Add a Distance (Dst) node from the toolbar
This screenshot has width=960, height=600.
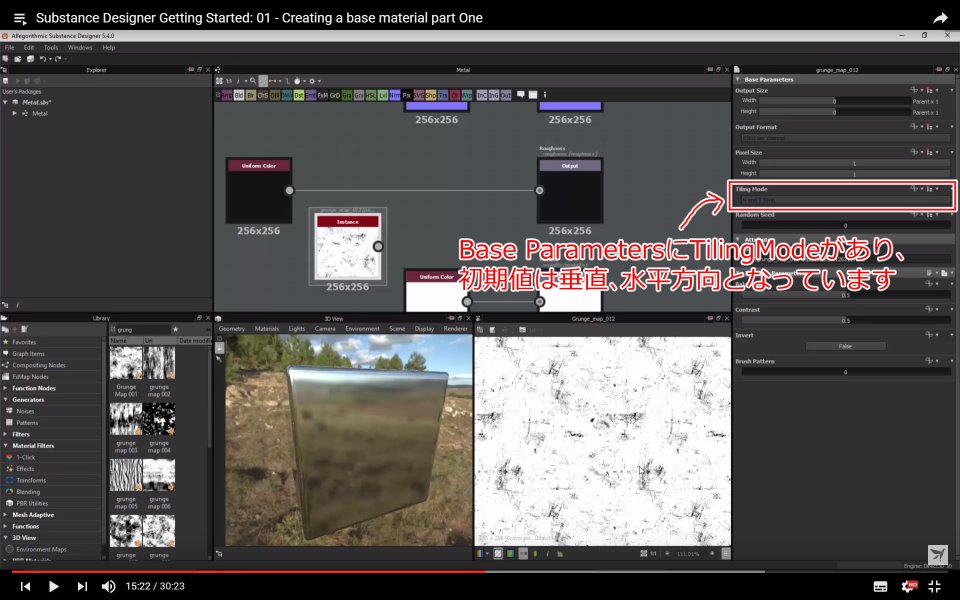299,96
